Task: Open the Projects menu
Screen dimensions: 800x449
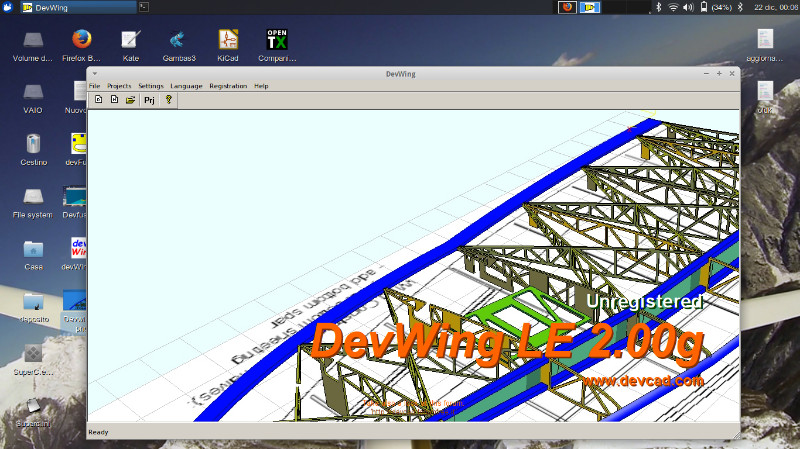Action: click(x=119, y=86)
